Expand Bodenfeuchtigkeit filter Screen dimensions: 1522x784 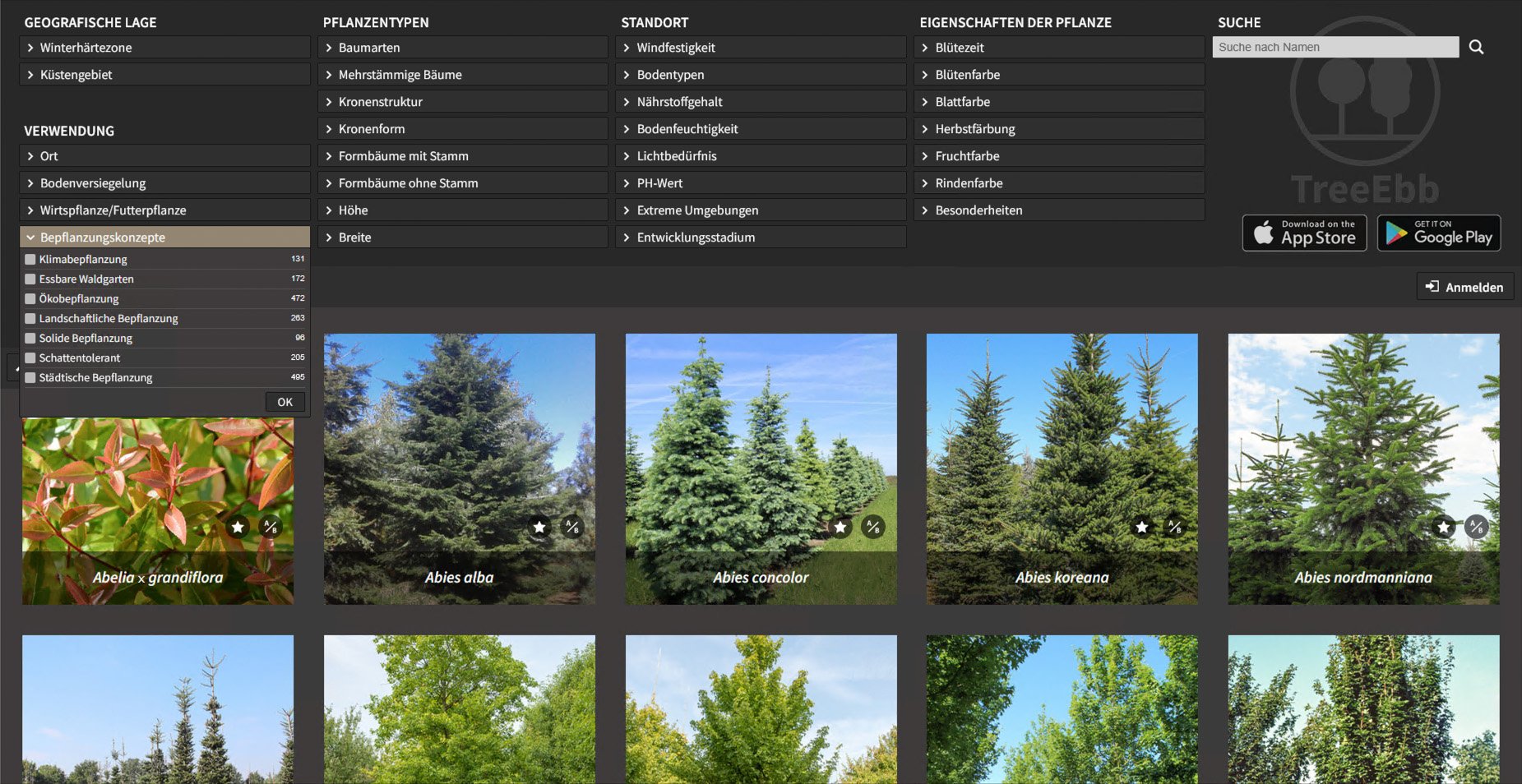(x=761, y=129)
